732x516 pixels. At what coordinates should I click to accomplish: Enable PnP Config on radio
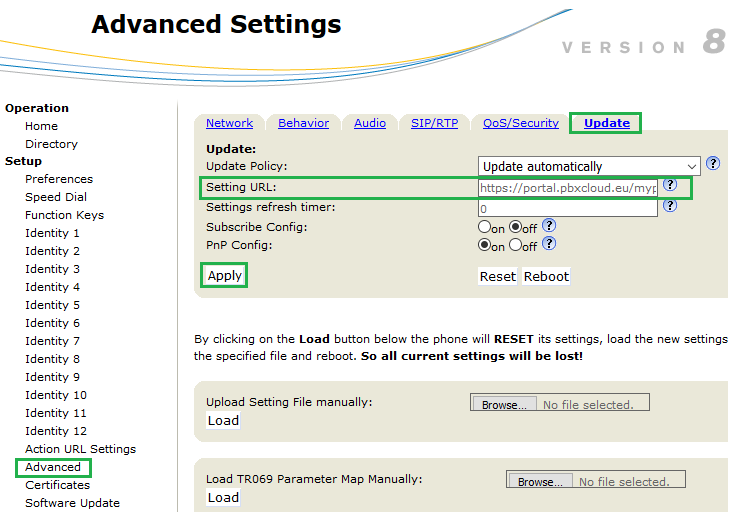click(485, 245)
